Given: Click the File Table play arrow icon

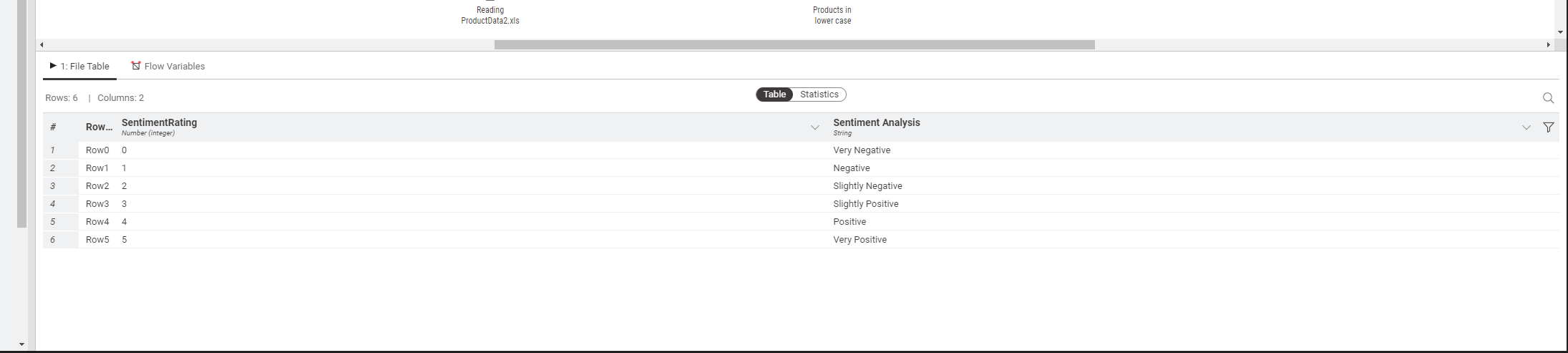Looking at the screenshot, I should pyautogui.click(x=53, y=66).
